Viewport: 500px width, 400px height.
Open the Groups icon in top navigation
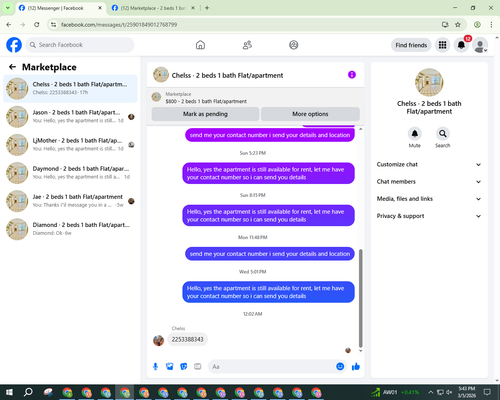click(294, 45)
